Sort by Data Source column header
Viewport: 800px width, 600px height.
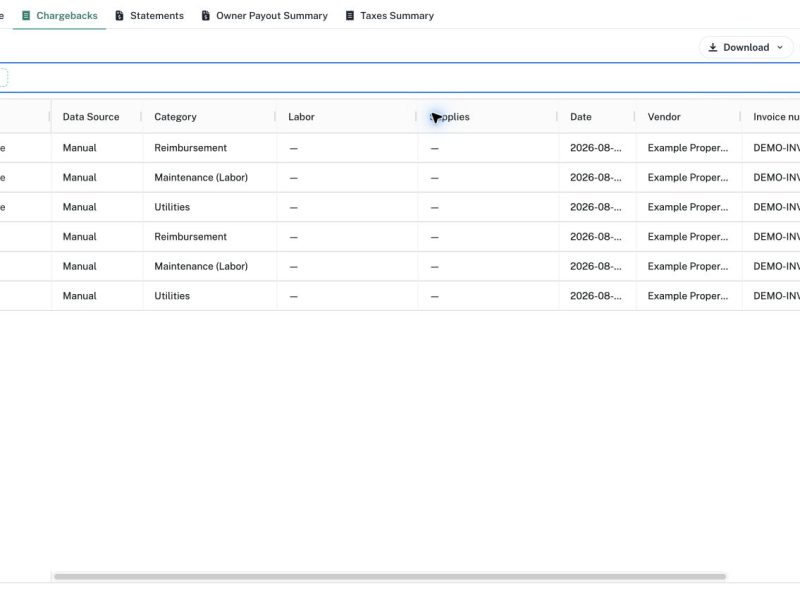[x=91, y=117]
